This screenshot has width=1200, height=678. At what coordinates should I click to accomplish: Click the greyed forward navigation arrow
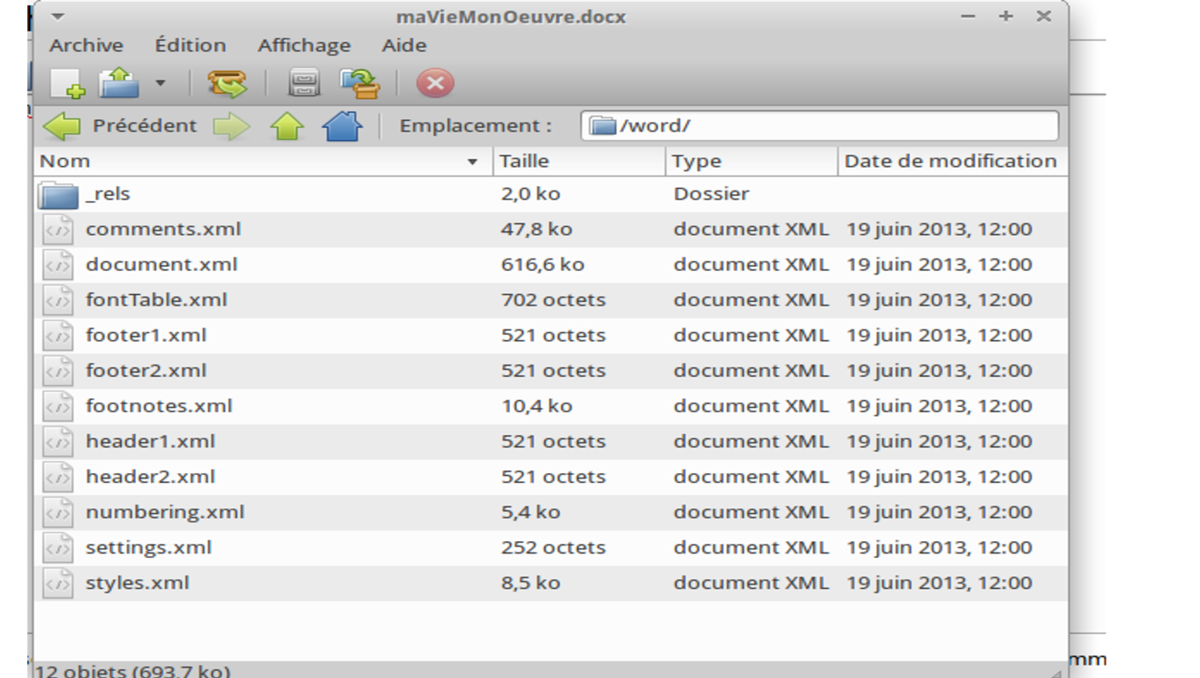231,126
